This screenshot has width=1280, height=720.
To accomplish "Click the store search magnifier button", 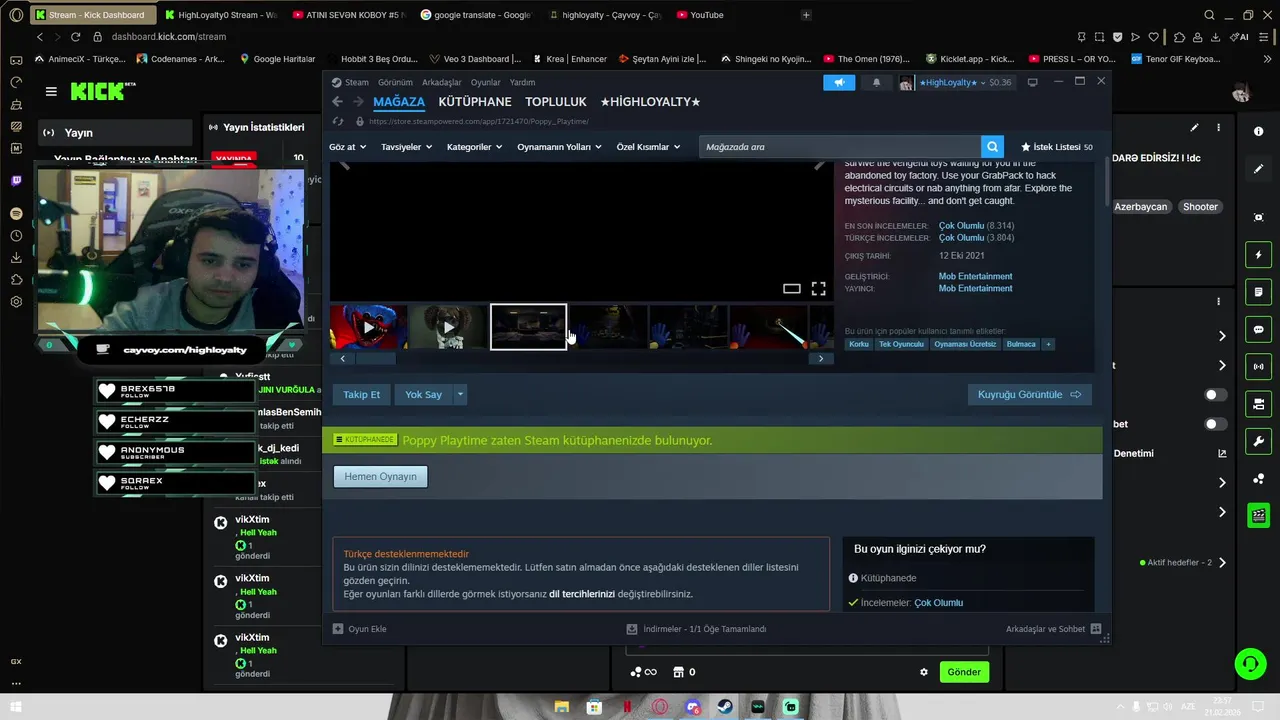I will (991, 147).
